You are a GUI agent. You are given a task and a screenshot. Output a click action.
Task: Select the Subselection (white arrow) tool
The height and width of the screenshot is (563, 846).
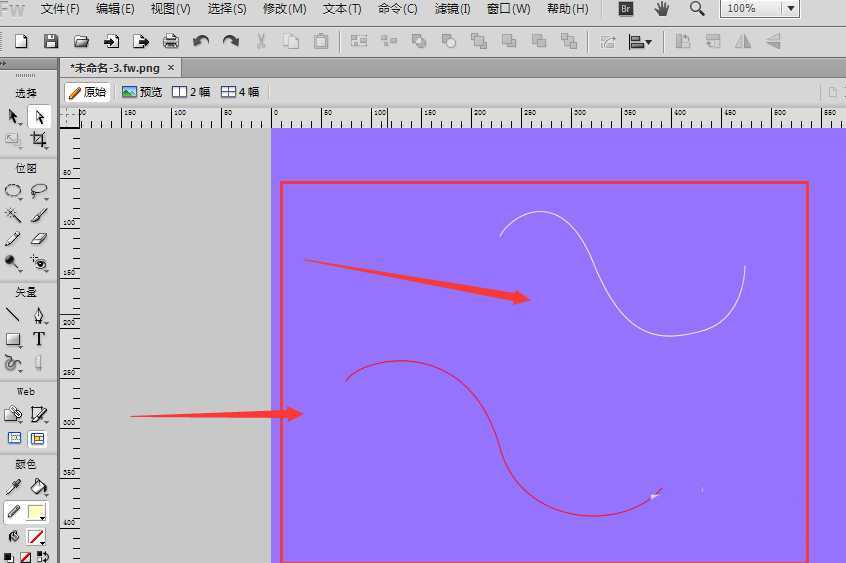click(x=39, y=118)
